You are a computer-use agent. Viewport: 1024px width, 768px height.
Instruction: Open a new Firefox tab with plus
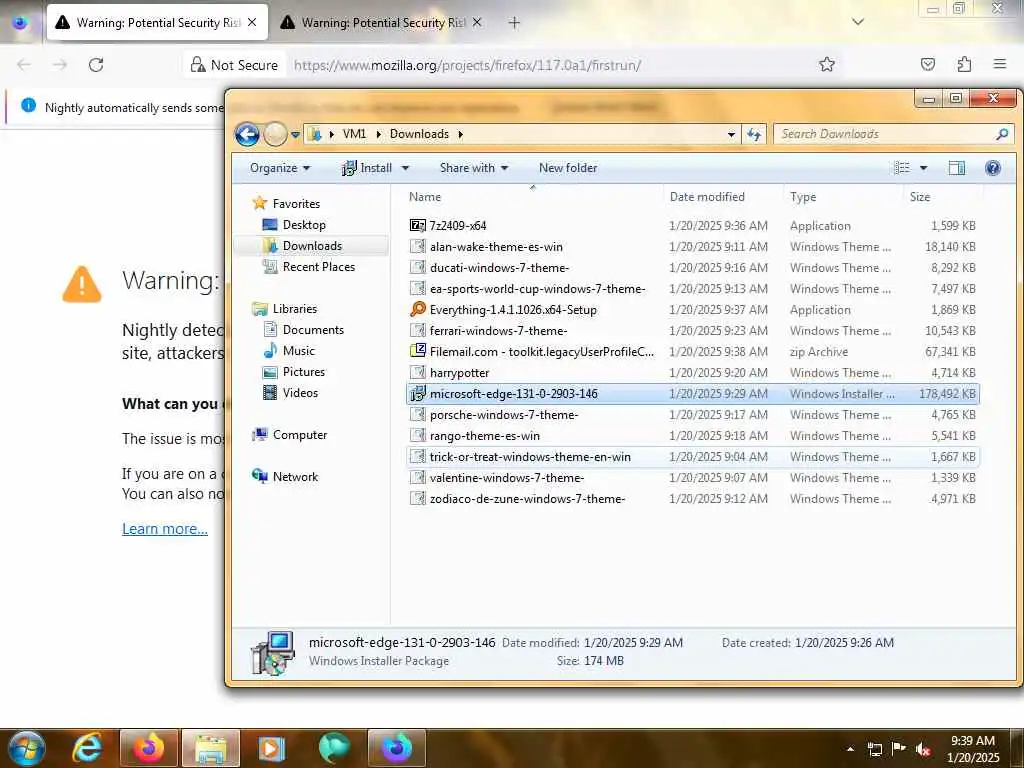pyautogui.click(x=515, y=23)
